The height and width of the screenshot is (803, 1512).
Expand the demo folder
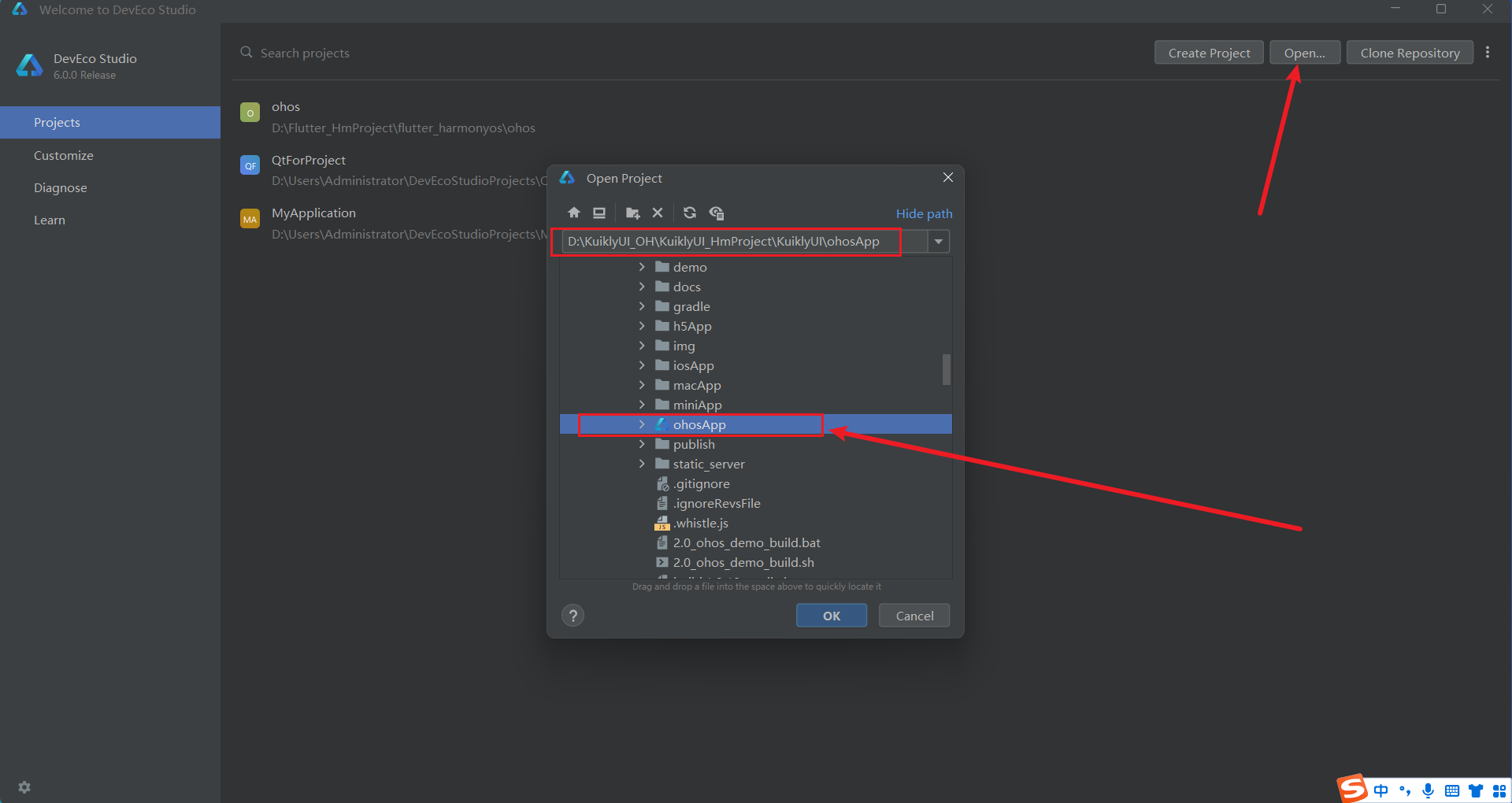(642, 267)
